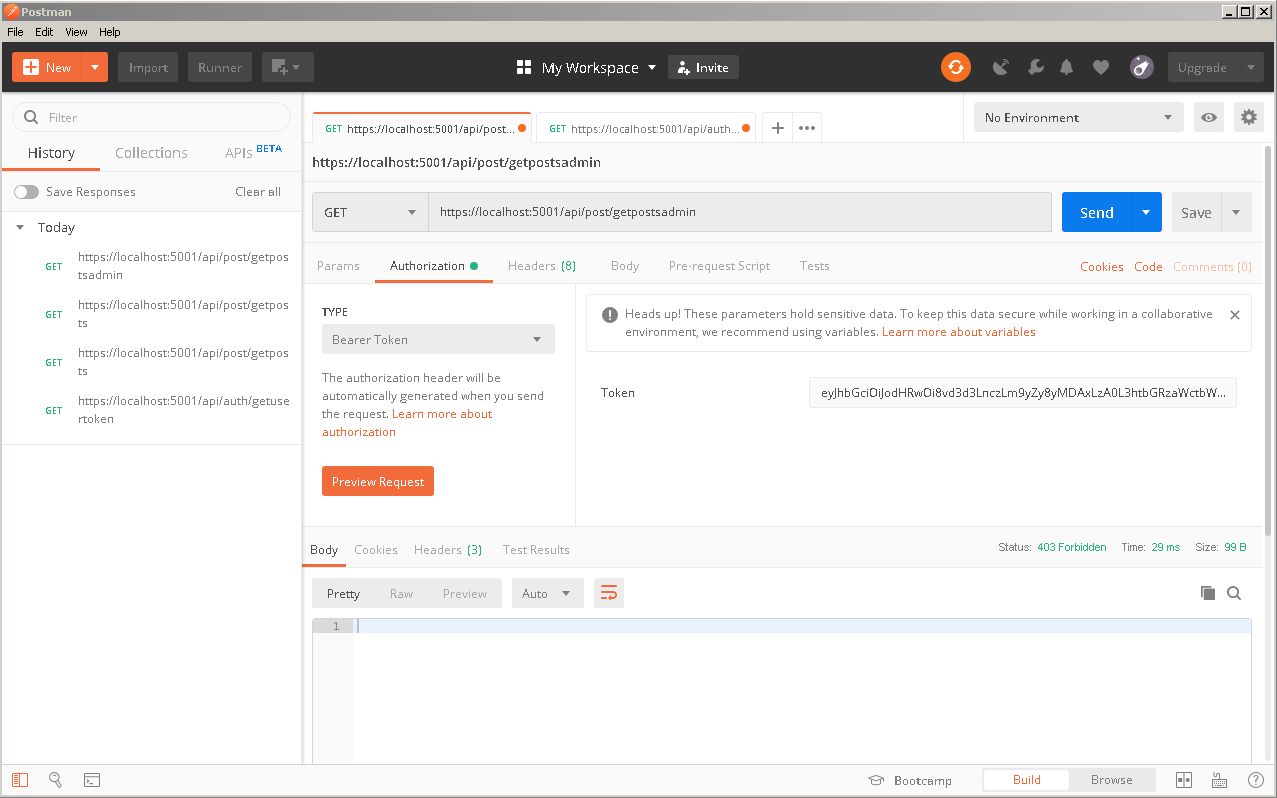Viewport: 1277px width, 798px height.
Task: Change the GET method dropdown
Action: pyautogui.click(x=370, y=212)
